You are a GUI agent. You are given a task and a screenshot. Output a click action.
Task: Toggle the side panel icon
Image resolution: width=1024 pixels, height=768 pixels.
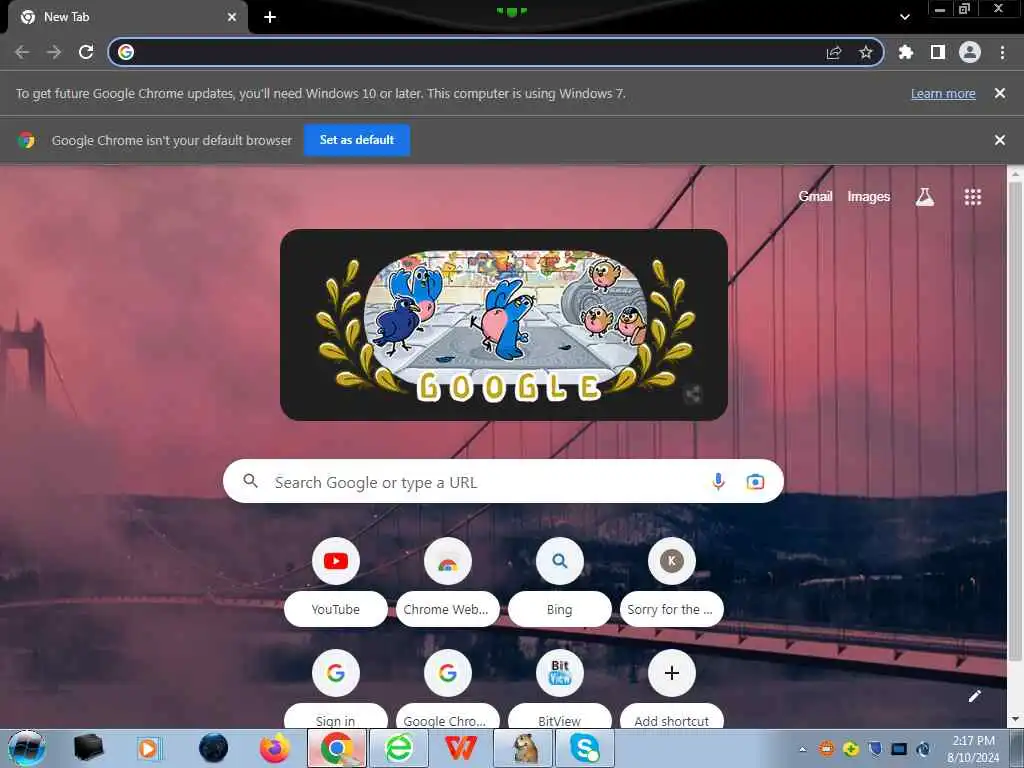[938, 52]
